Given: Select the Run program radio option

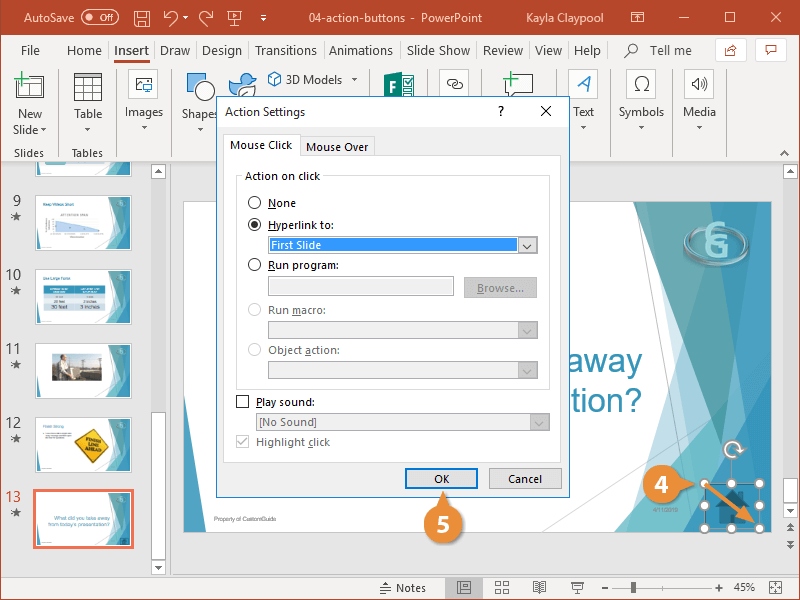Looking at the screenshot, I should tap(254, 265).
